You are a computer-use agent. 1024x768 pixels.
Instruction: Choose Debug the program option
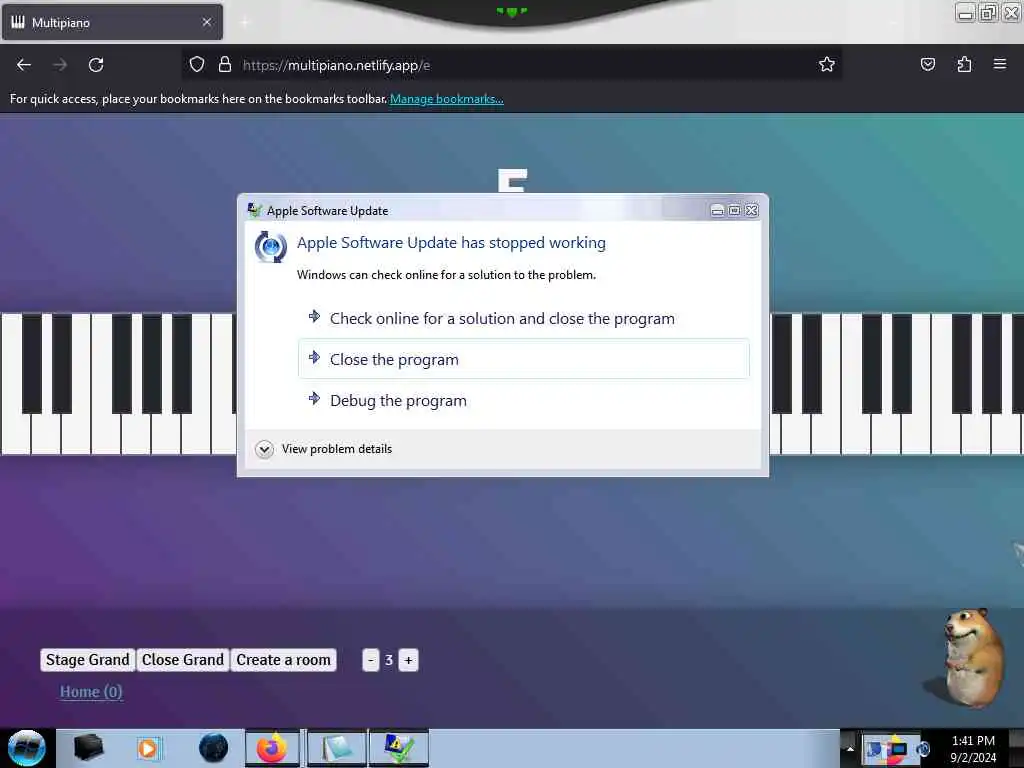[524, 400]
